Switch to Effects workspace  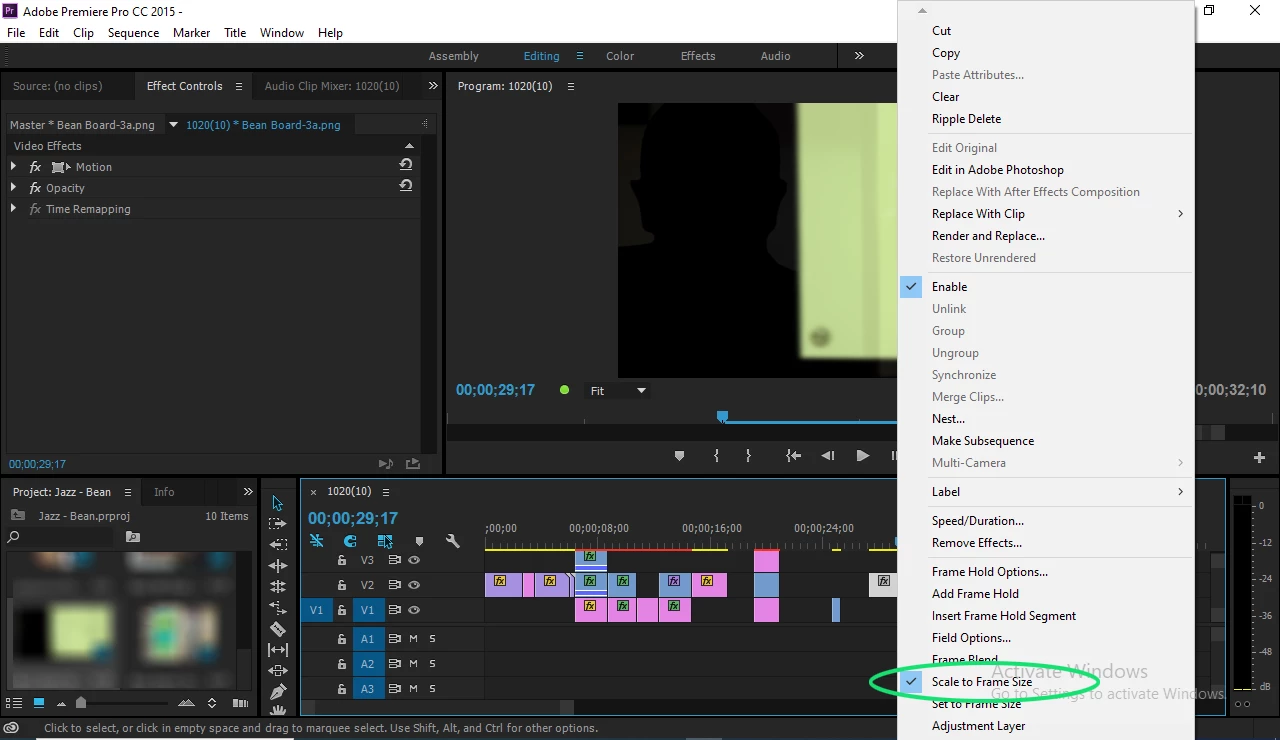(698, 56)
